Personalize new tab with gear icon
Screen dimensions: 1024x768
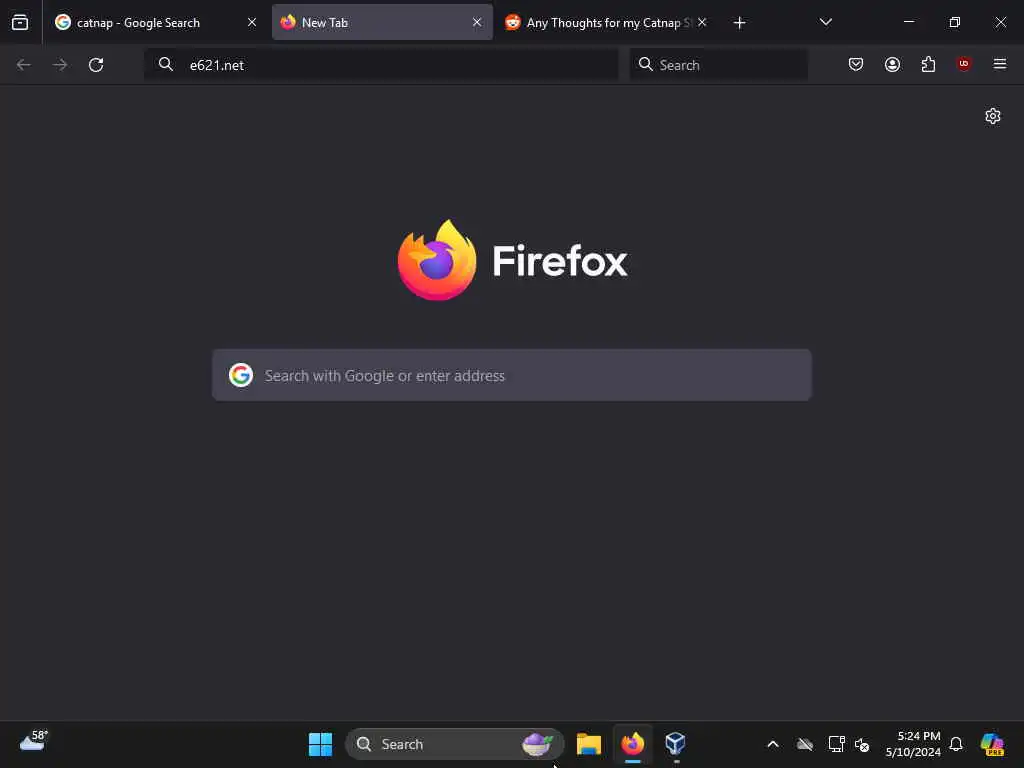pos(993,116)
